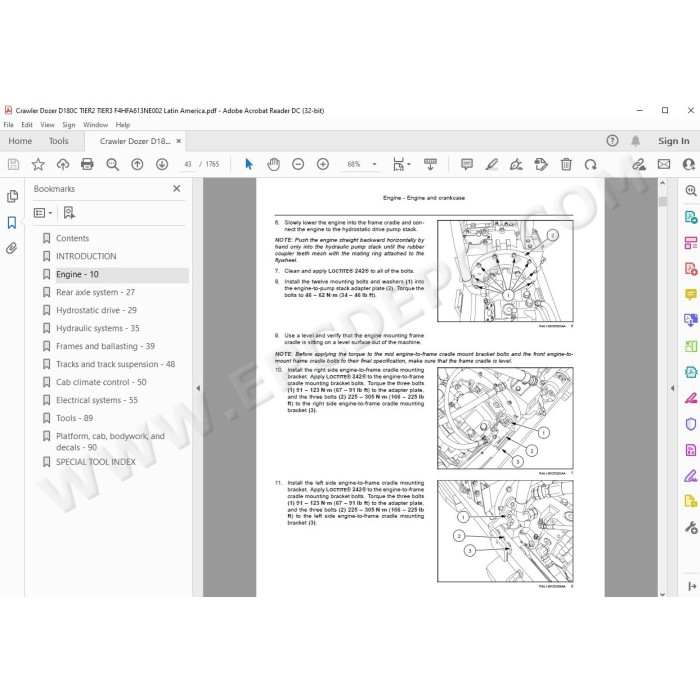Click the find current bookmark icon

click(x=69, y=213)
